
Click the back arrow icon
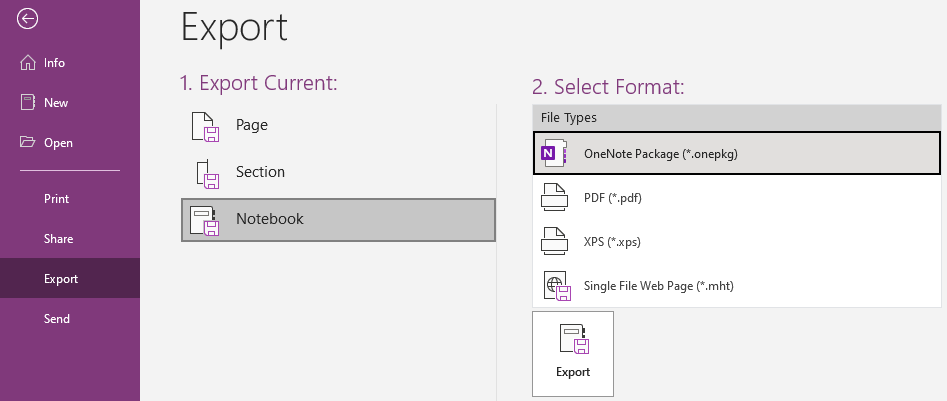[x=28, y=18]
